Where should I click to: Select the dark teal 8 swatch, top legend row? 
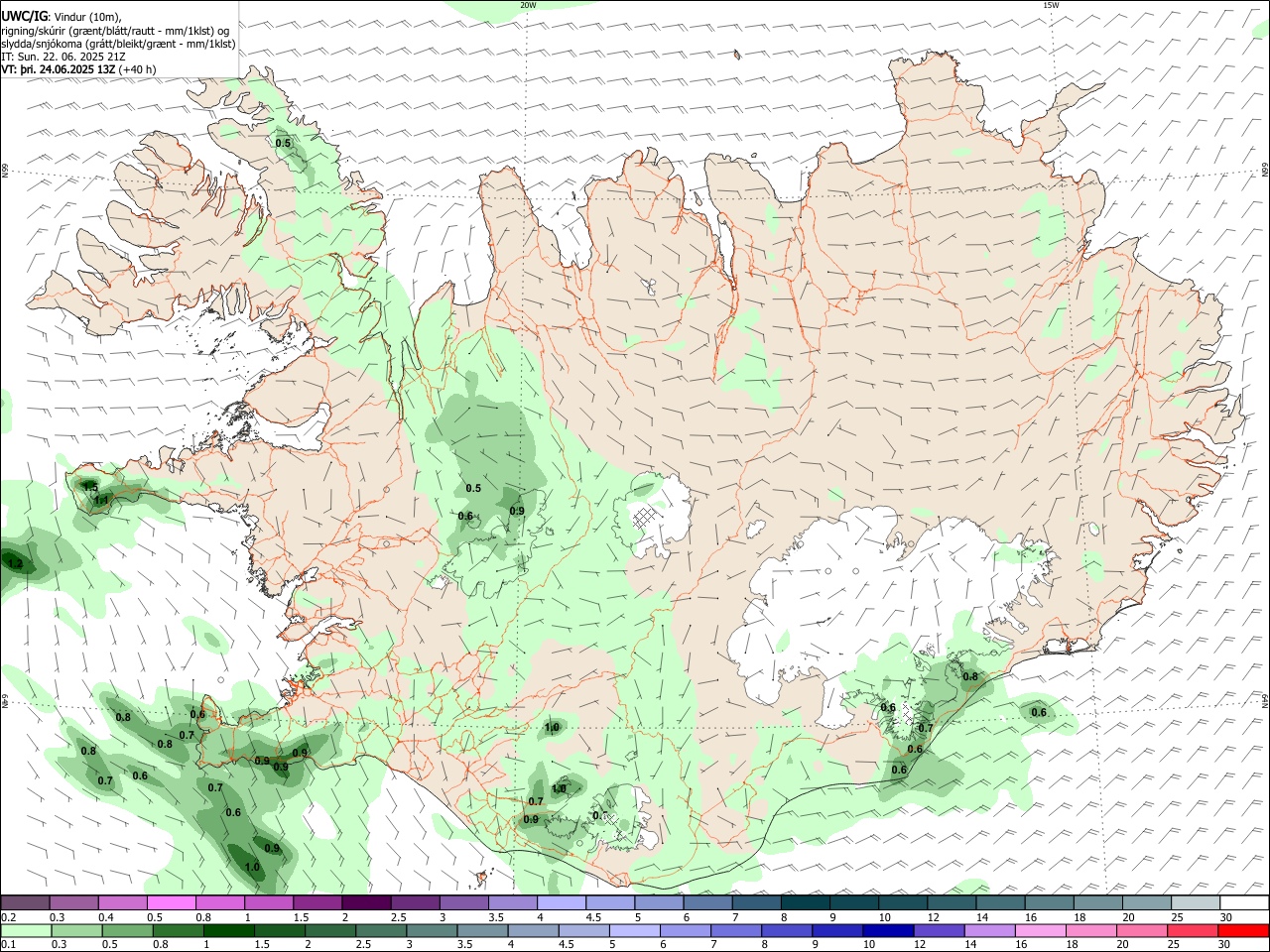click(805, 903)
